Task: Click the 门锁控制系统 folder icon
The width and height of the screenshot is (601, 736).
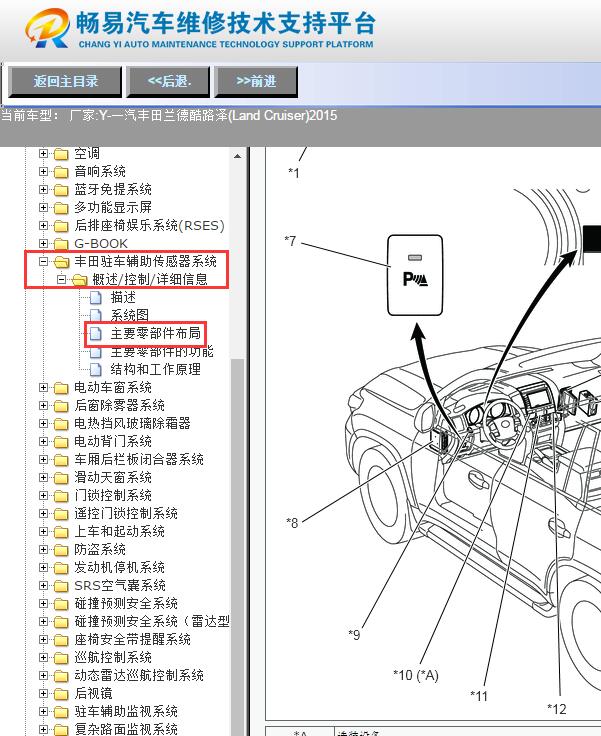Action: tap(61, 496)
